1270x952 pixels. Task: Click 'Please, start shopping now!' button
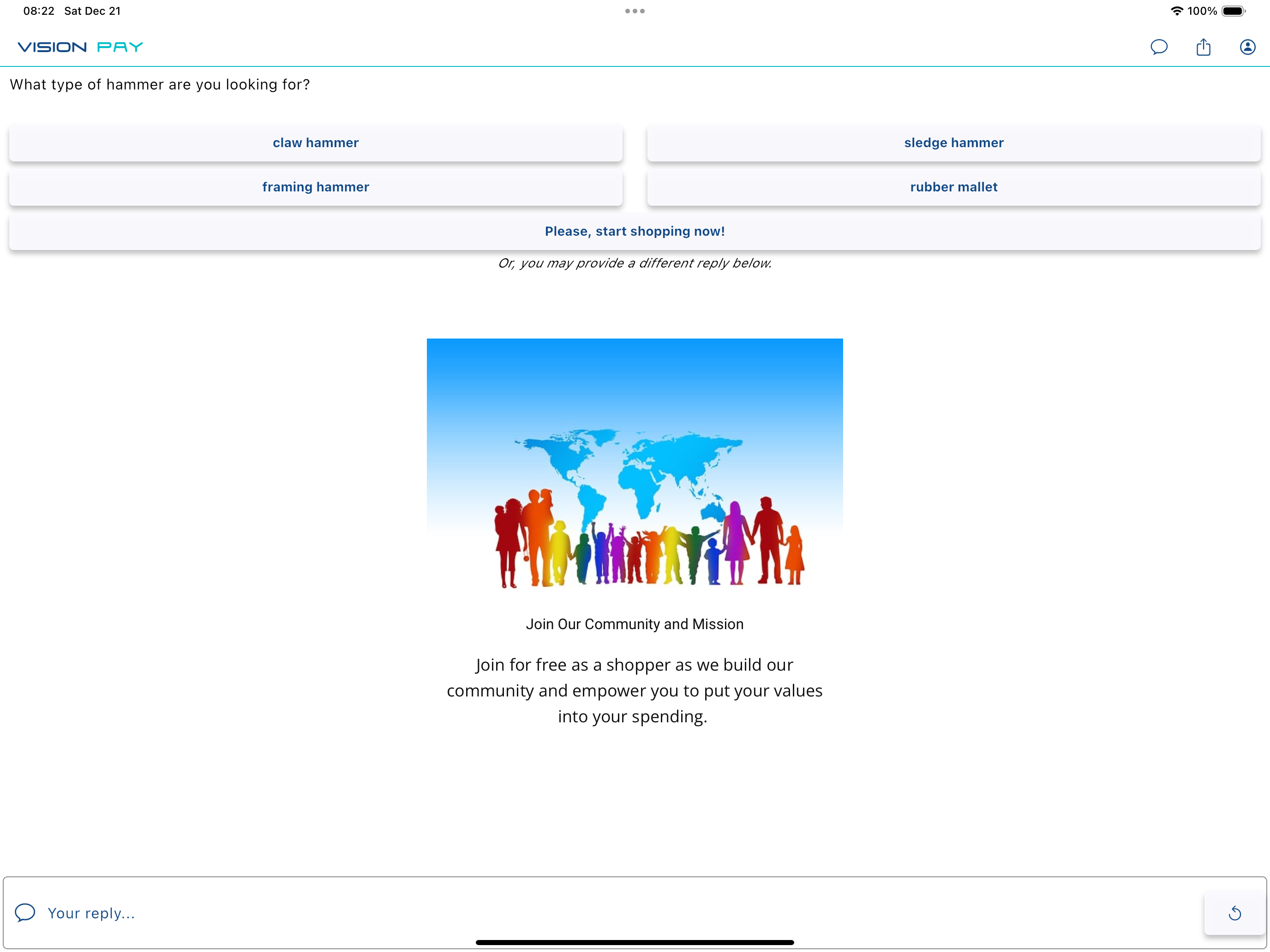click(635, 231)
